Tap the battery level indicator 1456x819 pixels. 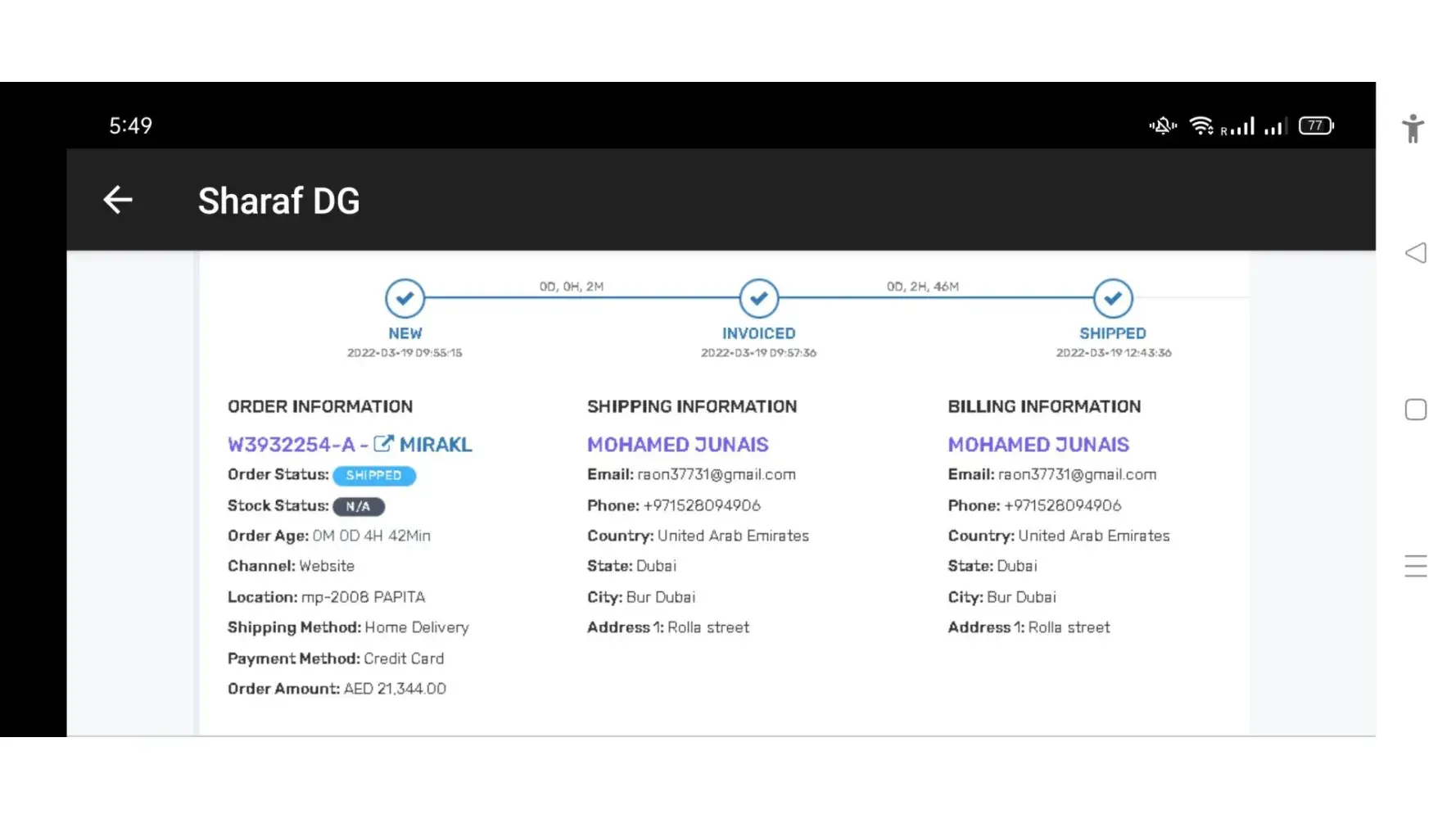point(1317,125)
